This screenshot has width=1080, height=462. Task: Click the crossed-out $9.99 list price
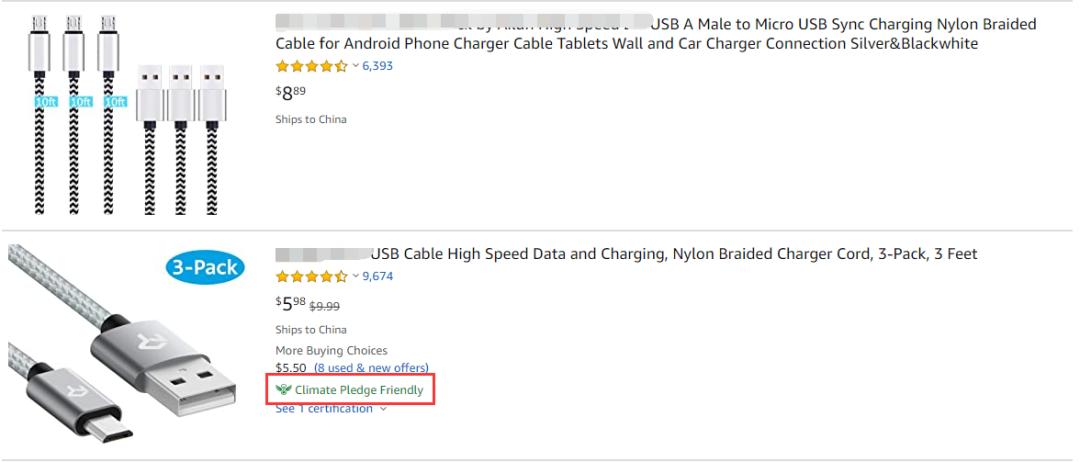tap(325, 306)
